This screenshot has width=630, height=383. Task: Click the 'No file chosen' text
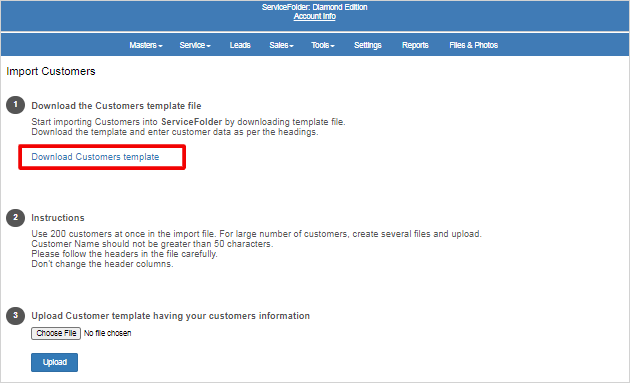[107, 333]
